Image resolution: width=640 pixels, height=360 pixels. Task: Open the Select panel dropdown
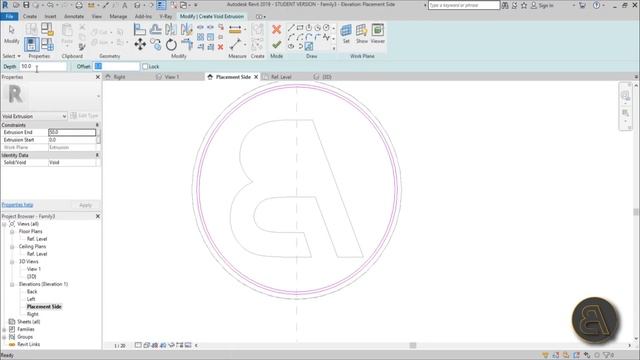(x=11, y=56)
